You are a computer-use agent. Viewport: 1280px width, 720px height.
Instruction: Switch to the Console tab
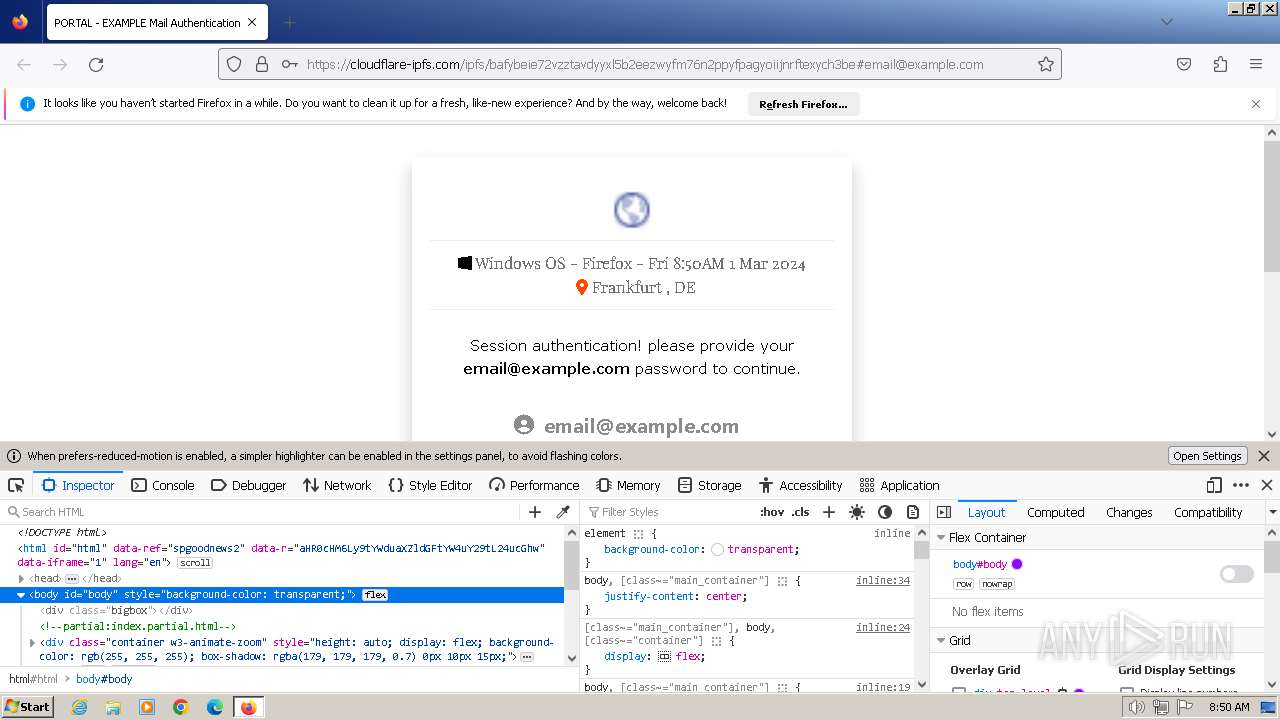pos(162,485)
